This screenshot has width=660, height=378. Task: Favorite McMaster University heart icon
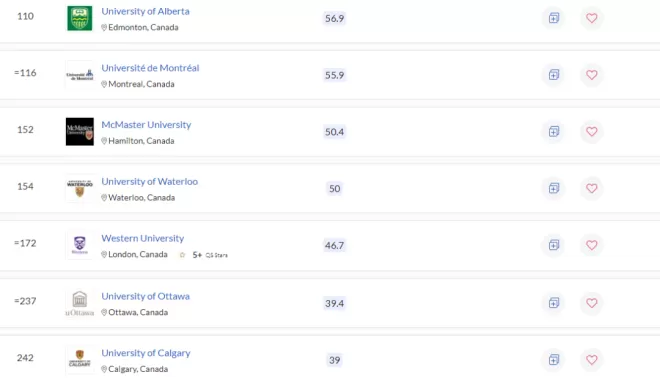click(x=591, y=132)
